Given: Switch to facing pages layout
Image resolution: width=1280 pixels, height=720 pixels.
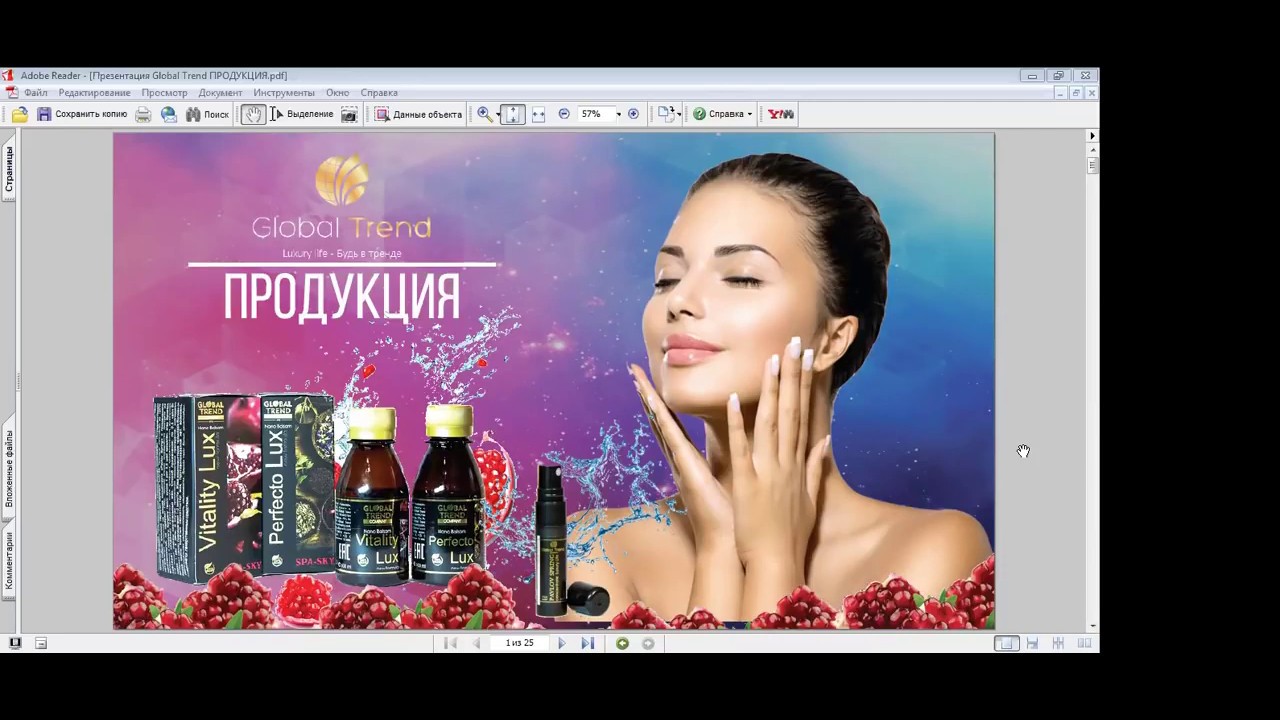Looking at the screenshot, I should 1084,643.
